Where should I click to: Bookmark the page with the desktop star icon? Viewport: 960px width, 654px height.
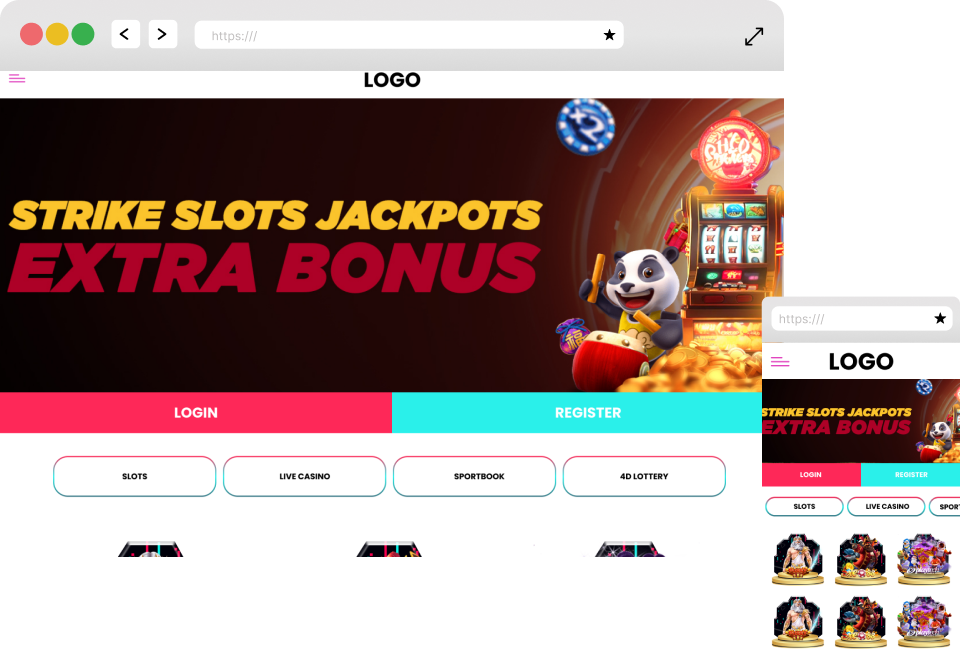pyautogui.click(x=609, y=35)
